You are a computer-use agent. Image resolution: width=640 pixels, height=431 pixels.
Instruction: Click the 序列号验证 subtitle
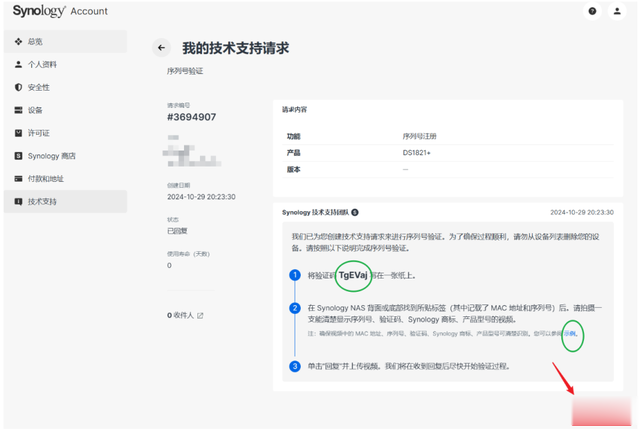click(x=185, y=71)
